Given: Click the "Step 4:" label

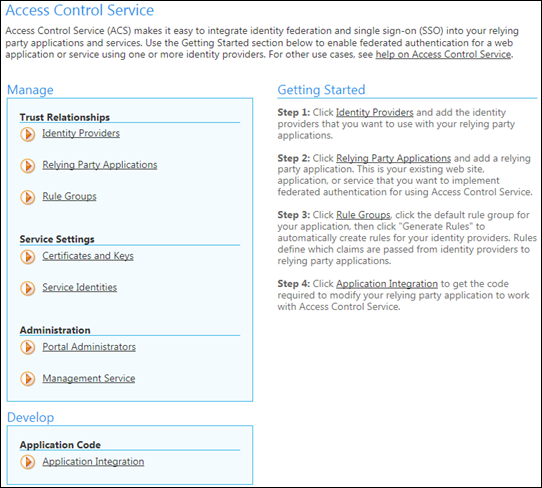Looking at the screenshot, I should click(294, 284).
